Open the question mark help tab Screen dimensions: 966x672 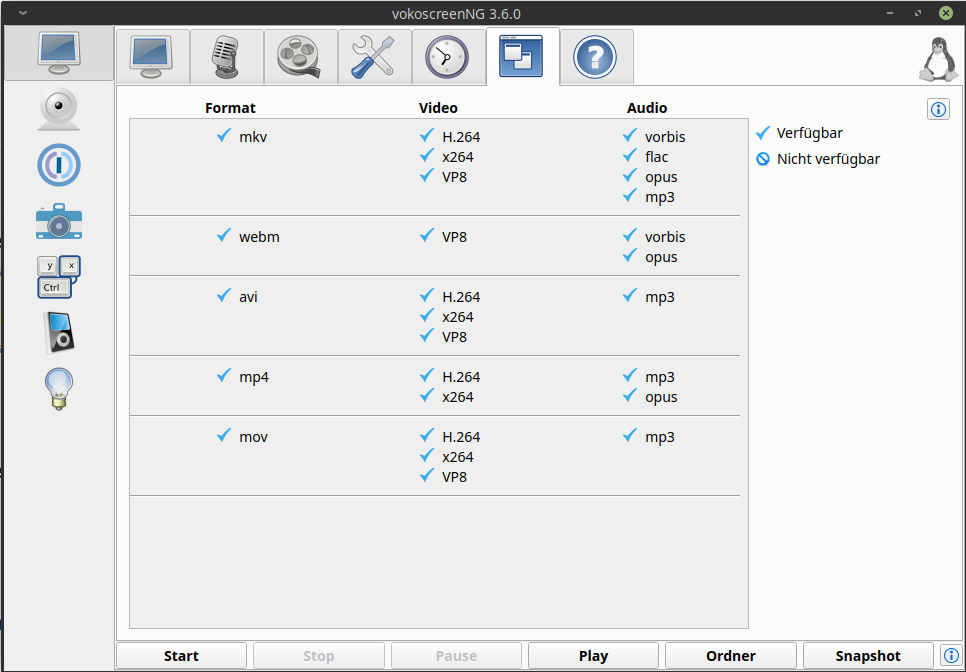596,57
